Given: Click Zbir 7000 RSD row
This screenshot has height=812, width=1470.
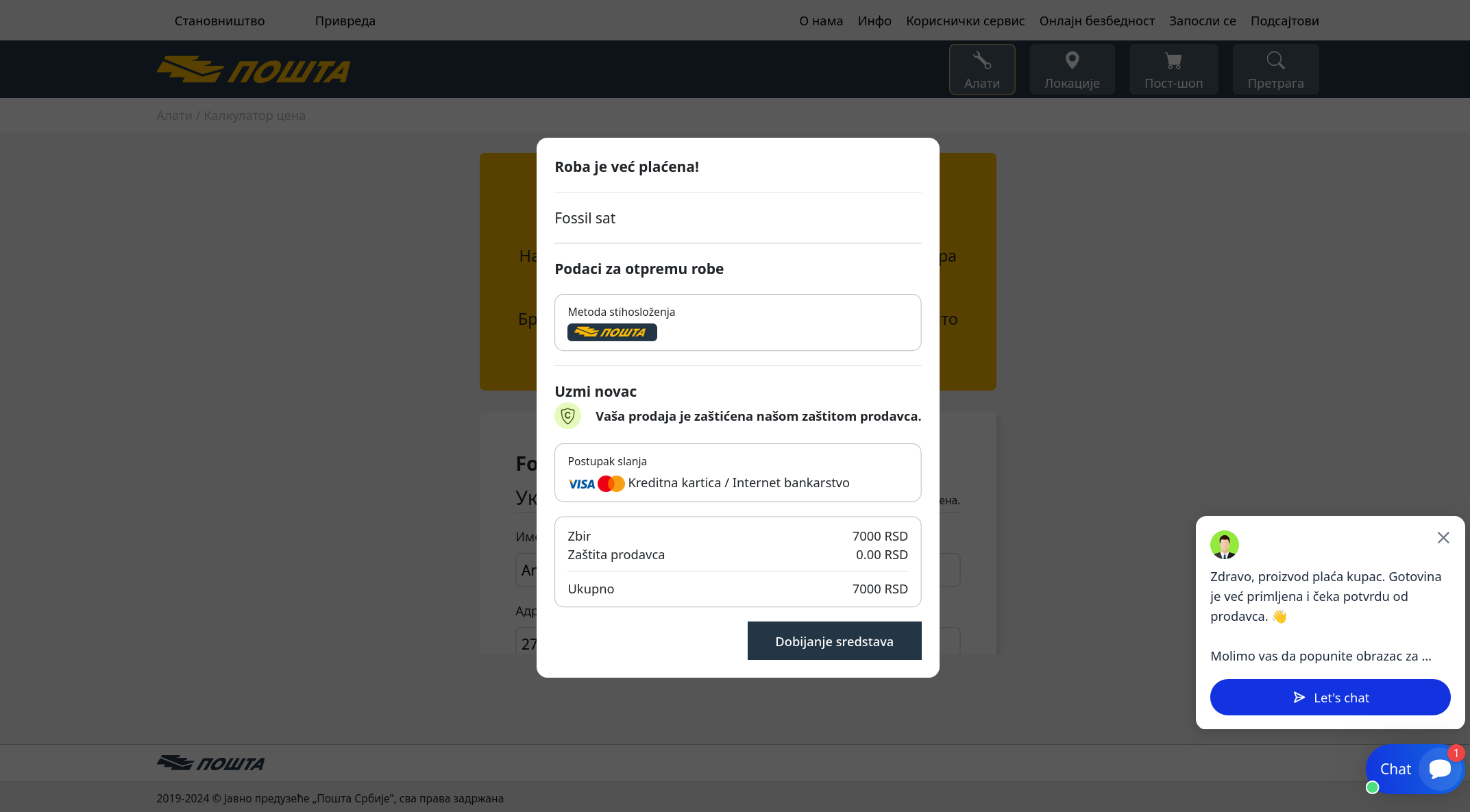Looking at the screenshot, I should [737, 536].
